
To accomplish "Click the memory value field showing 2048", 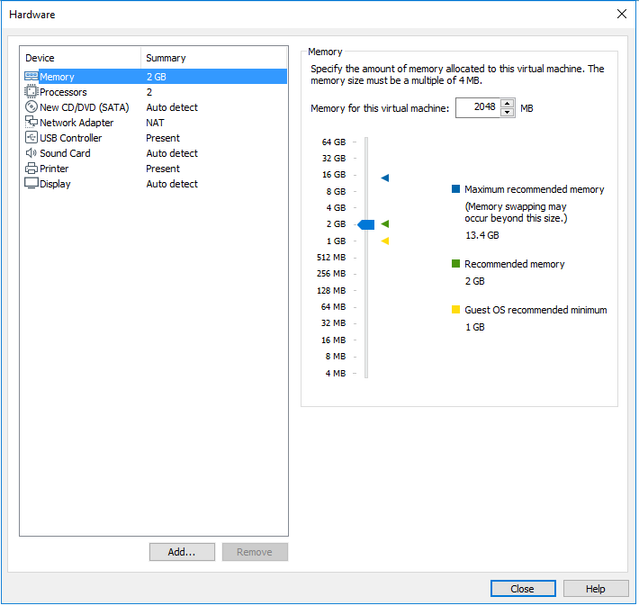I will (x=478, y=108).
